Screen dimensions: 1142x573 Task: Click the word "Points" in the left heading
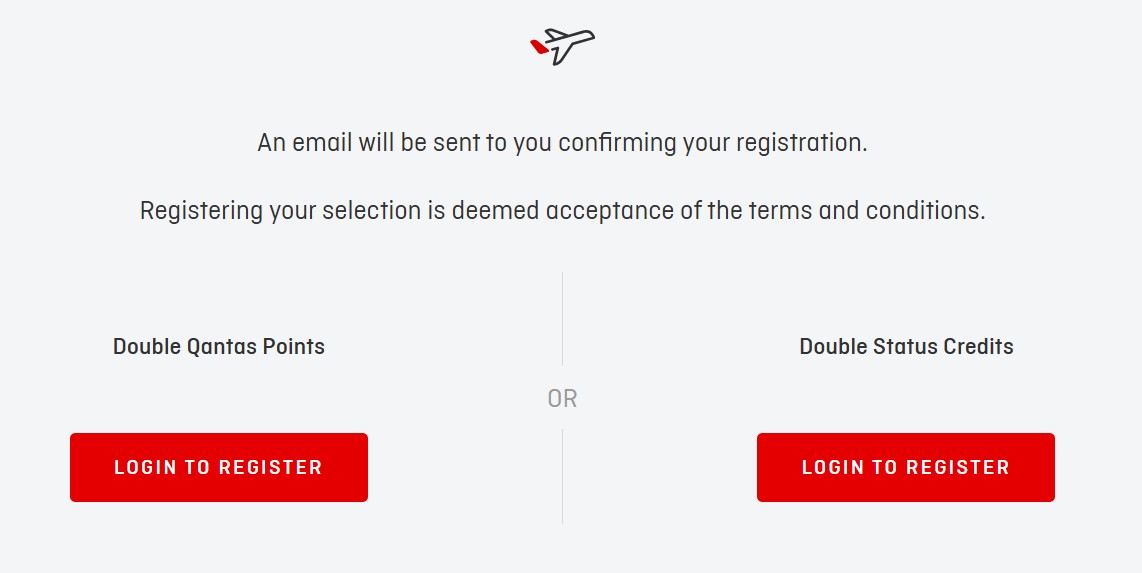pos(294,347)
